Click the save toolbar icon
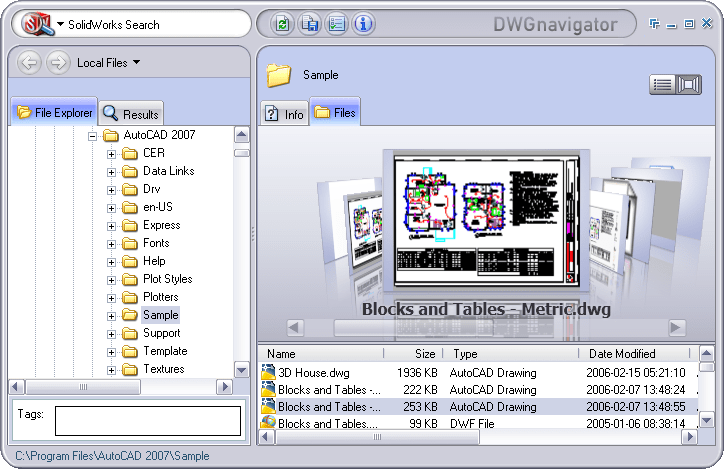Image resolution: width=724 pixels, height=469 pixels. pyautogui.click(x=309, y=24)
